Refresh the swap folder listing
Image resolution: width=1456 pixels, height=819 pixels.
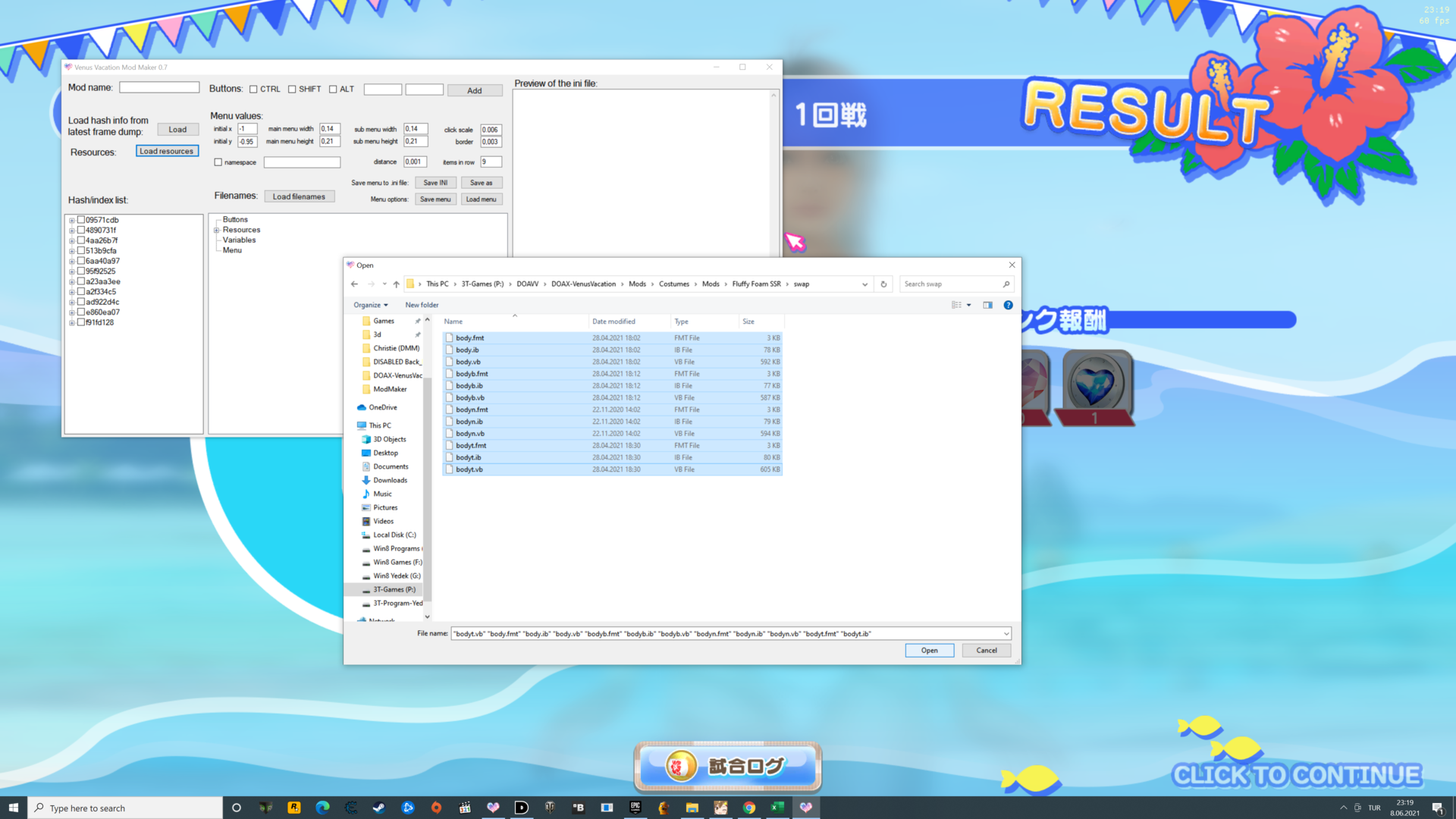[883, 284]
